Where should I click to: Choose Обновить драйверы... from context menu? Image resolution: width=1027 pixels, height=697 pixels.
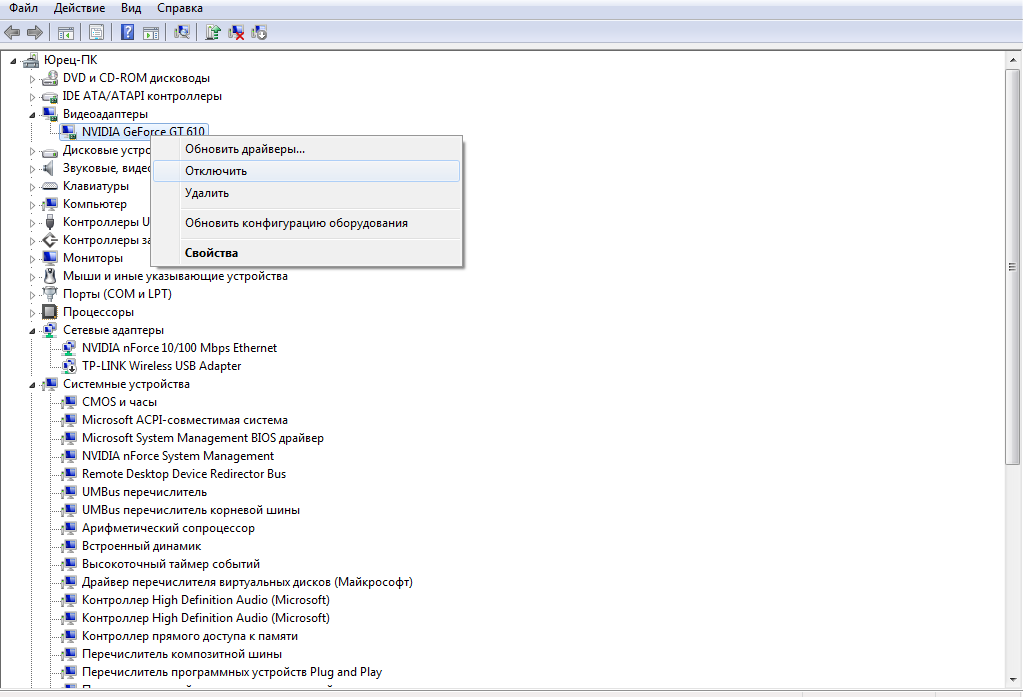pyautogui.click(x=245, y=149)
